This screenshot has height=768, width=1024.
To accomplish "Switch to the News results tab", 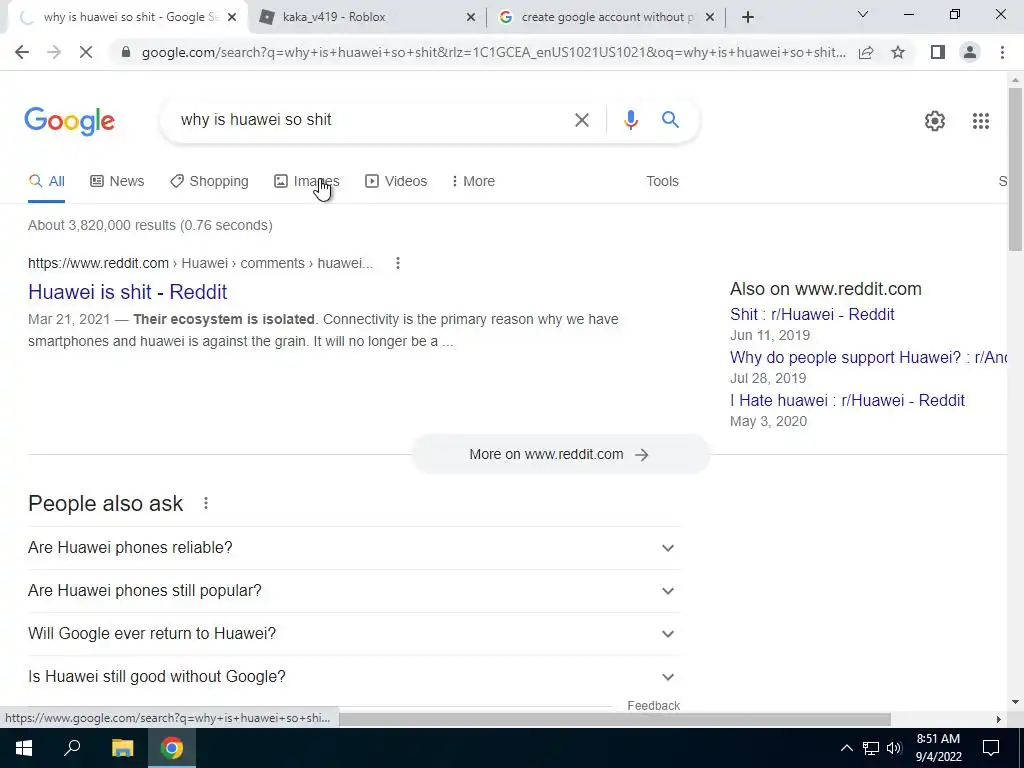I will [x=117, y=181].
